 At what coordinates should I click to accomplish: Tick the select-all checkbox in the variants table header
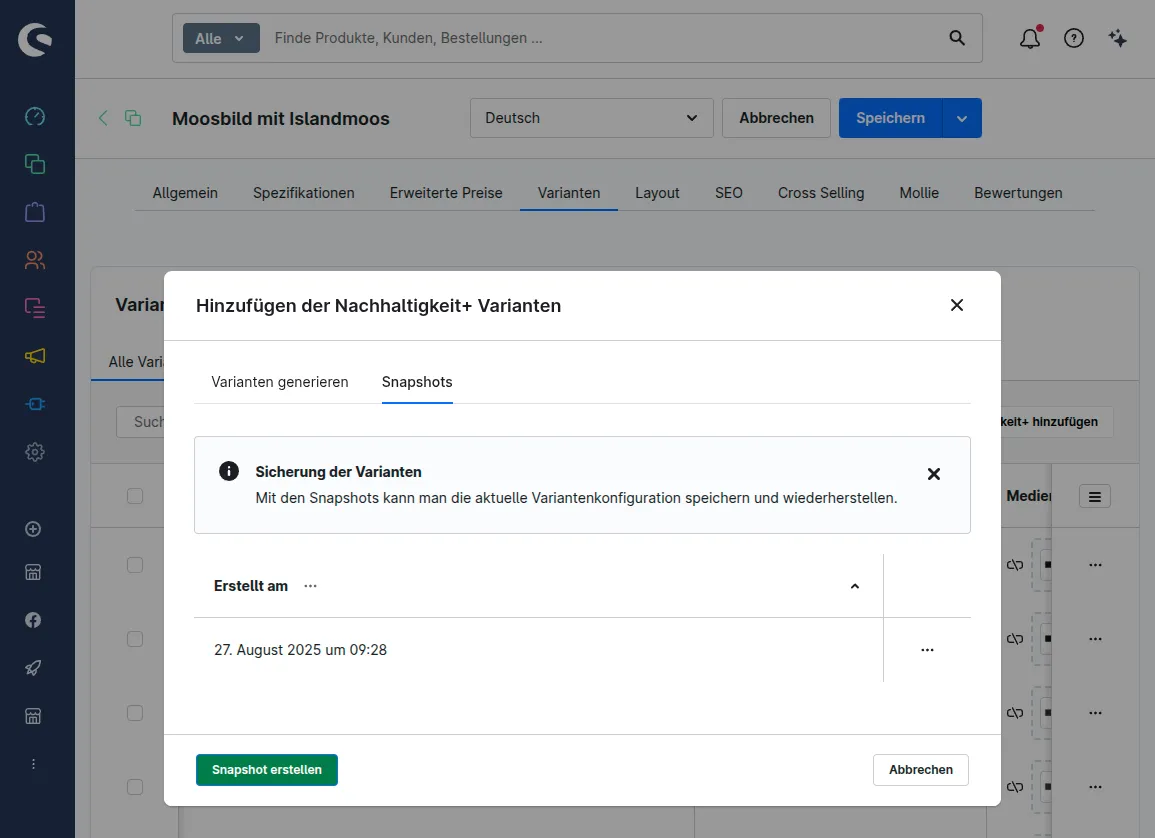(x=135, y=496)
